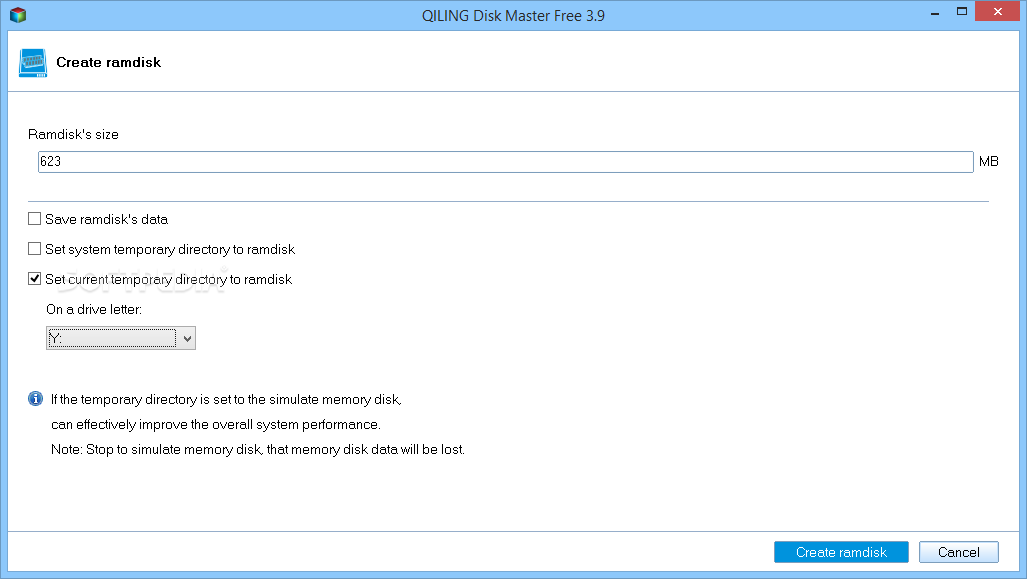Image resolution: width=1027 pixels, height=579 pixels.
Task: Click the Create ramdisk memory icon
Action: 33,63
